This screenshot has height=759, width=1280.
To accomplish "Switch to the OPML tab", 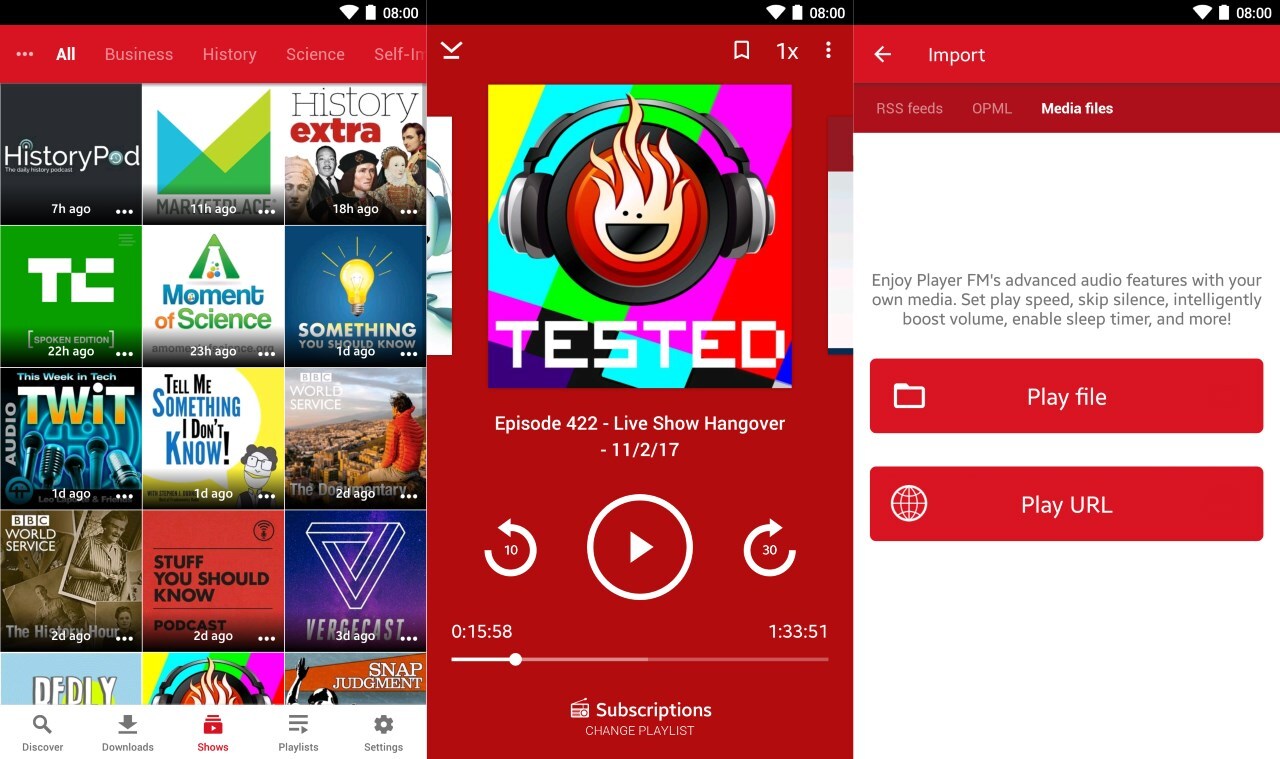I will pyautogui.click(x=992, y=108).
